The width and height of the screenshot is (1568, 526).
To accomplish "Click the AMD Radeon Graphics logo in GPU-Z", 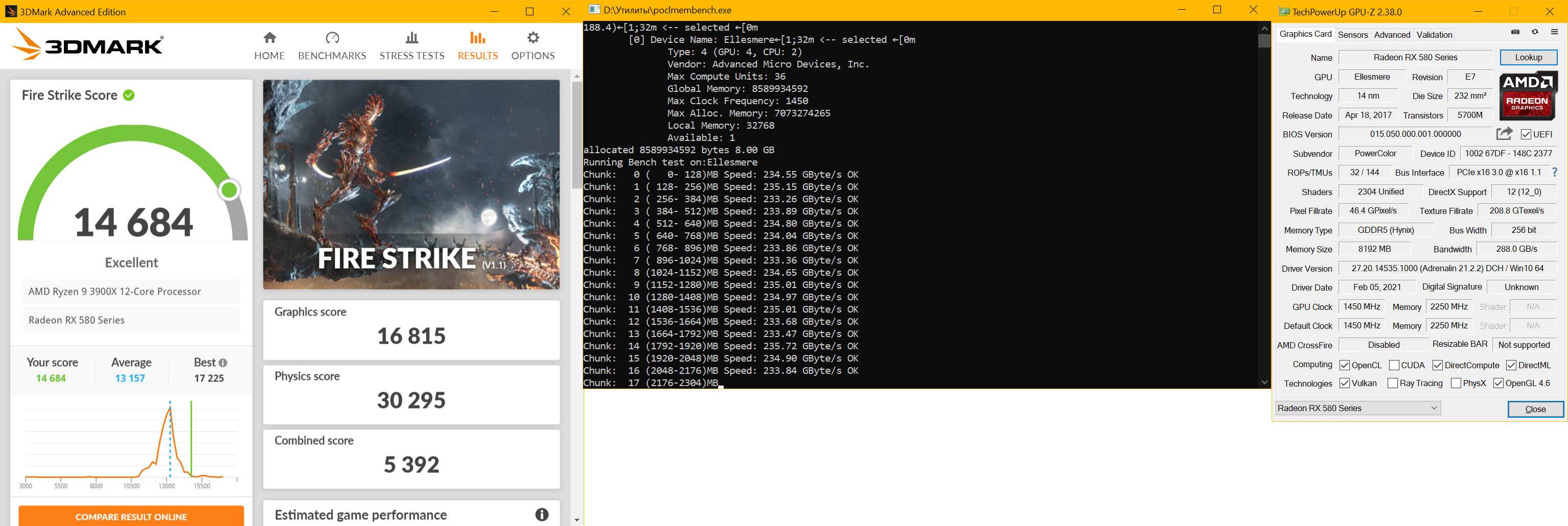I will coord(1527,95).
